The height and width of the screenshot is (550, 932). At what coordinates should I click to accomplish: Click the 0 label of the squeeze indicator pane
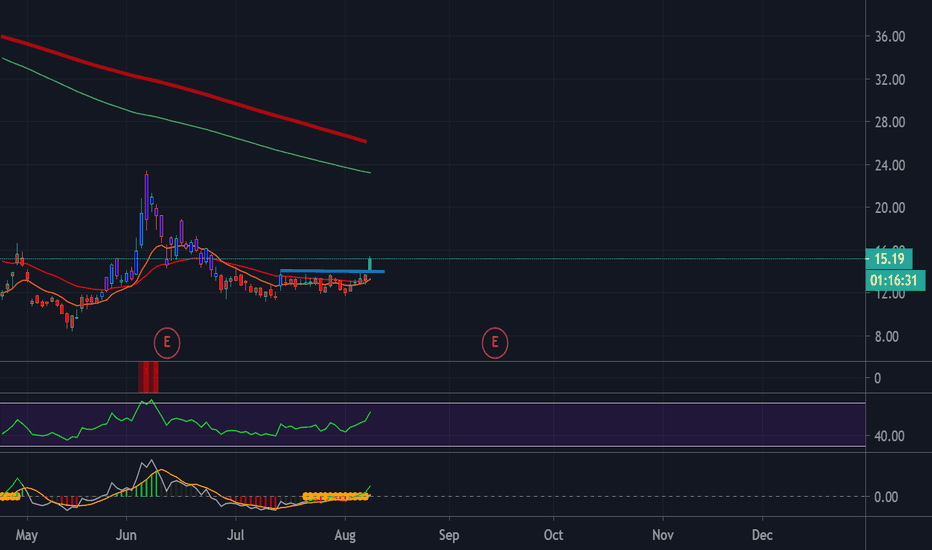[x=877, y=378]
